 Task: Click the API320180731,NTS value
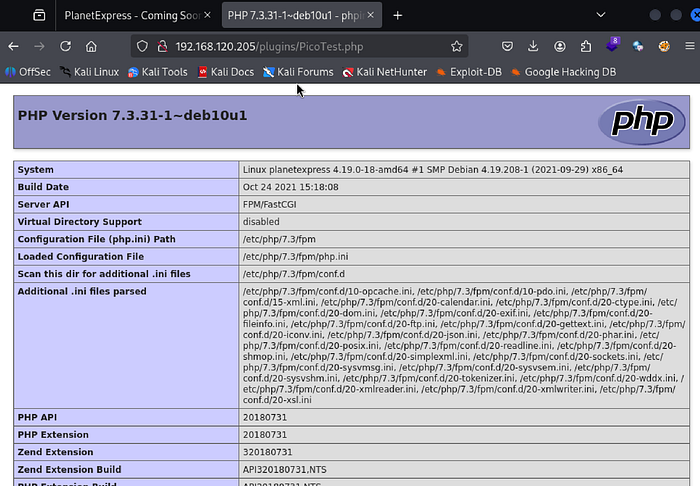[284, 469]
